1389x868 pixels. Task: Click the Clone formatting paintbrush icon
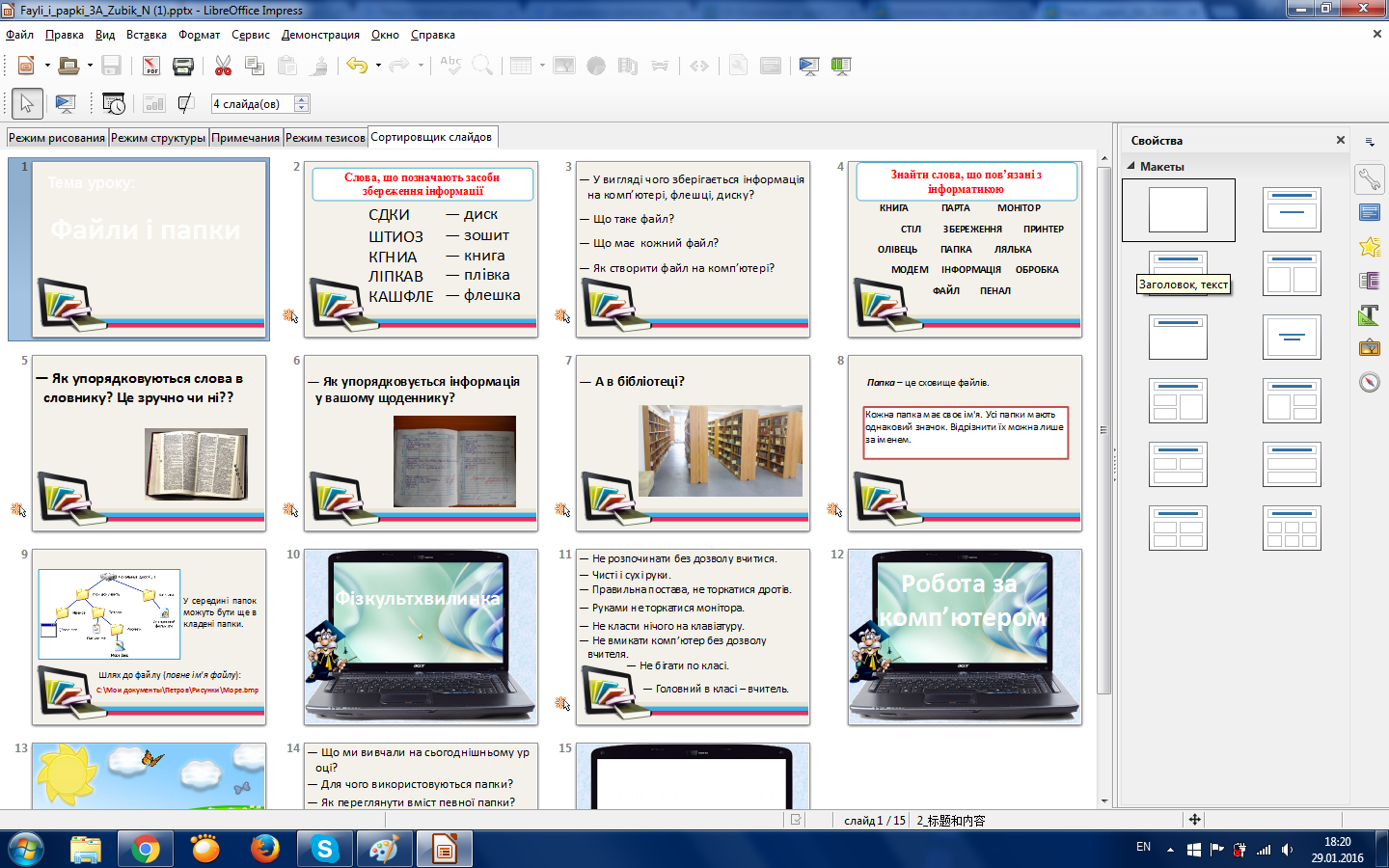(x=319, y=66)
